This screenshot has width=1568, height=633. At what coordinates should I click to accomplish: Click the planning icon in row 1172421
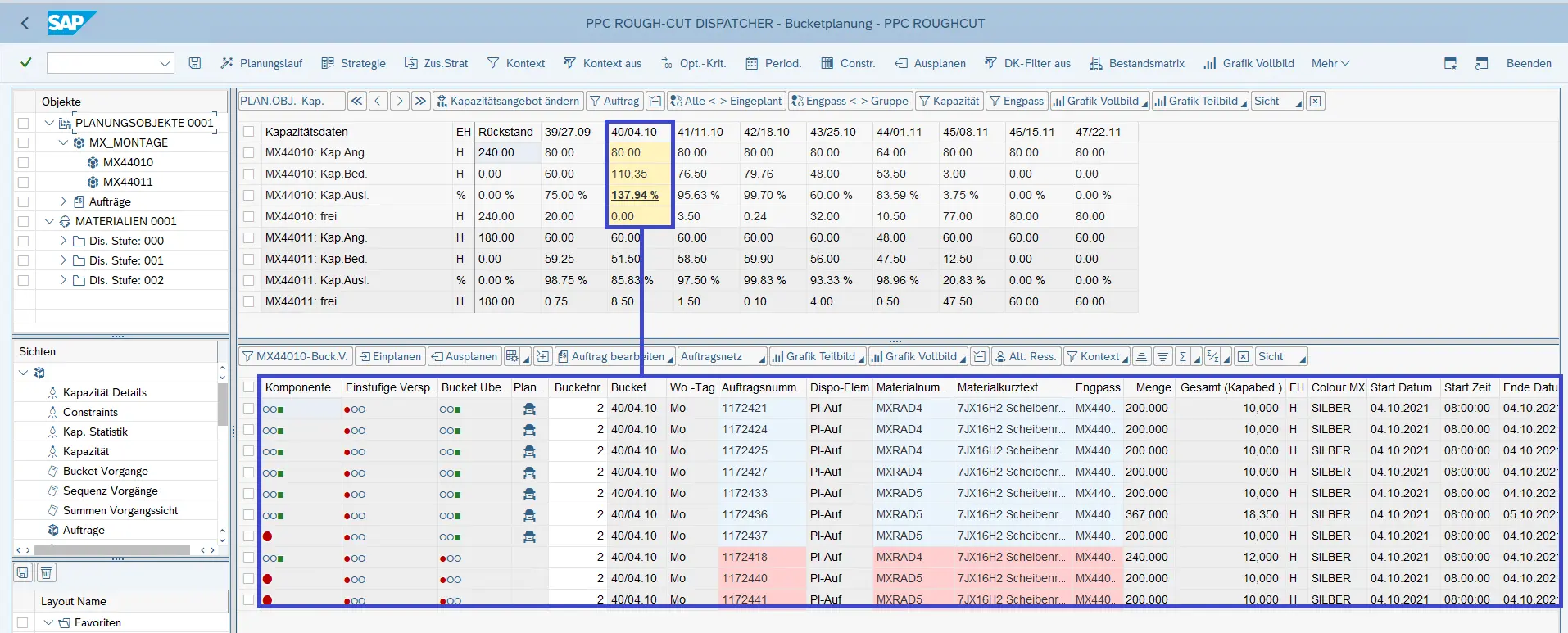pos(529,409)
